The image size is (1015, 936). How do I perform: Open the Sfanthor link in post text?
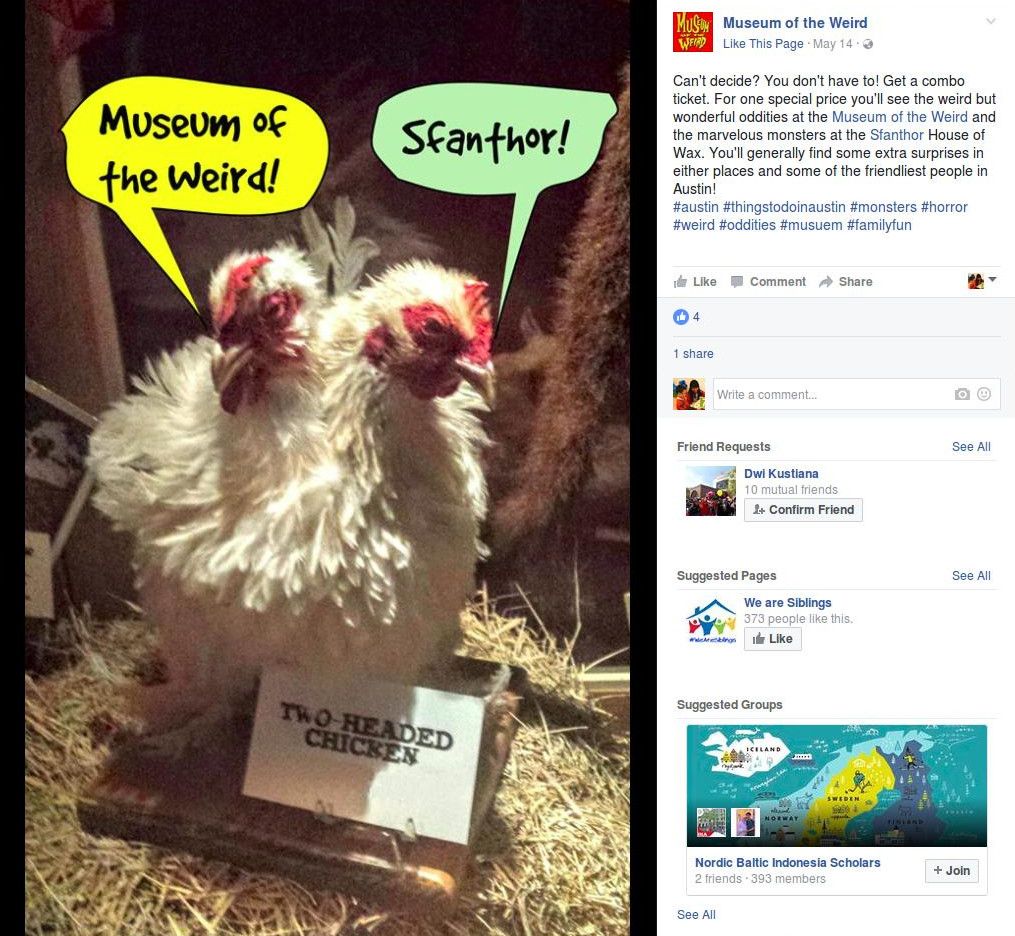[x=897, y=135]
